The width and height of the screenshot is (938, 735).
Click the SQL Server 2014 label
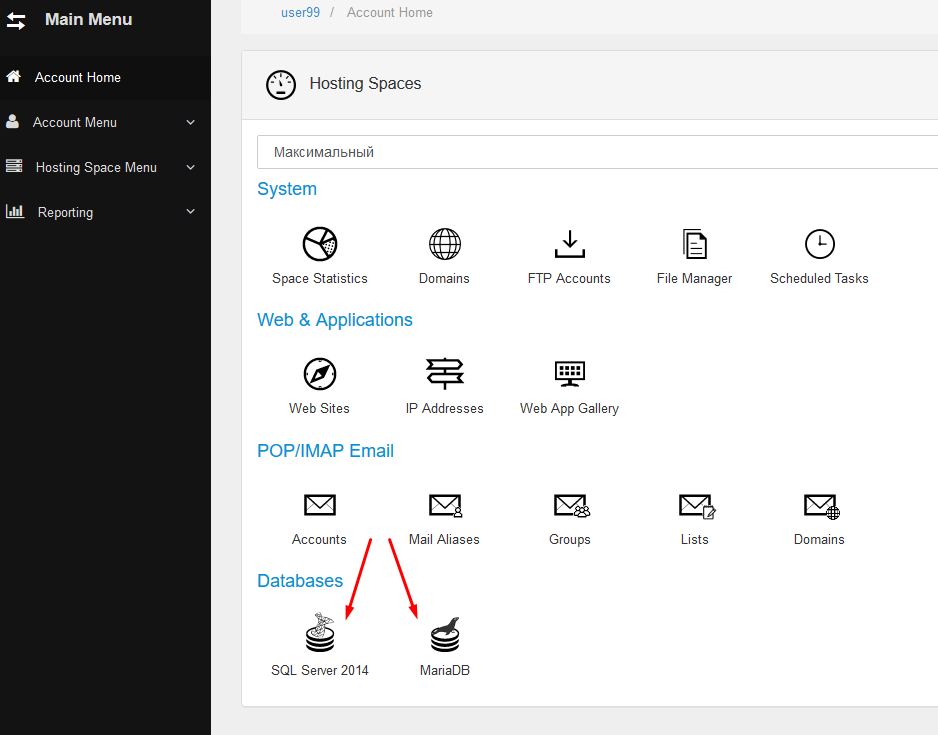pyautogui.click(x=320, y=670)
